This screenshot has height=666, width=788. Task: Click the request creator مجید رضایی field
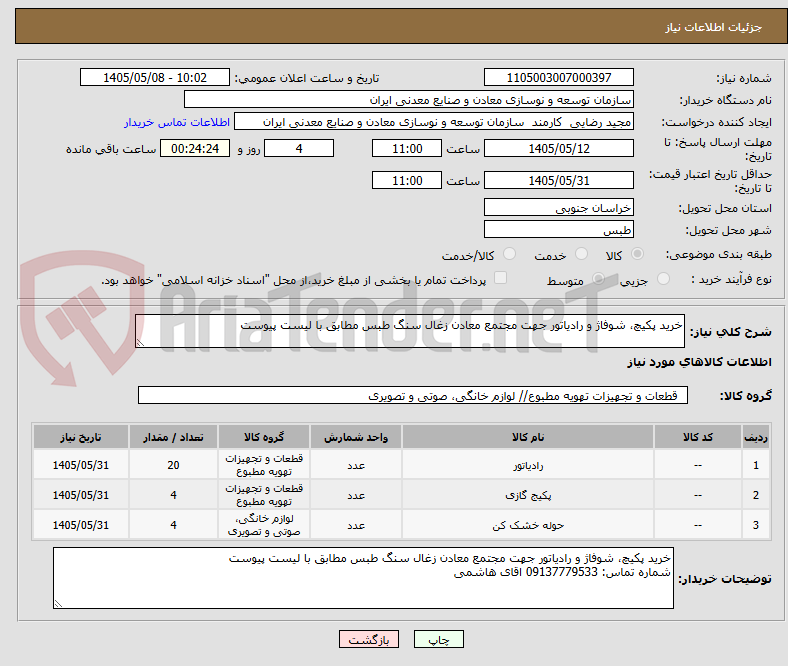(x=434, y=122)
